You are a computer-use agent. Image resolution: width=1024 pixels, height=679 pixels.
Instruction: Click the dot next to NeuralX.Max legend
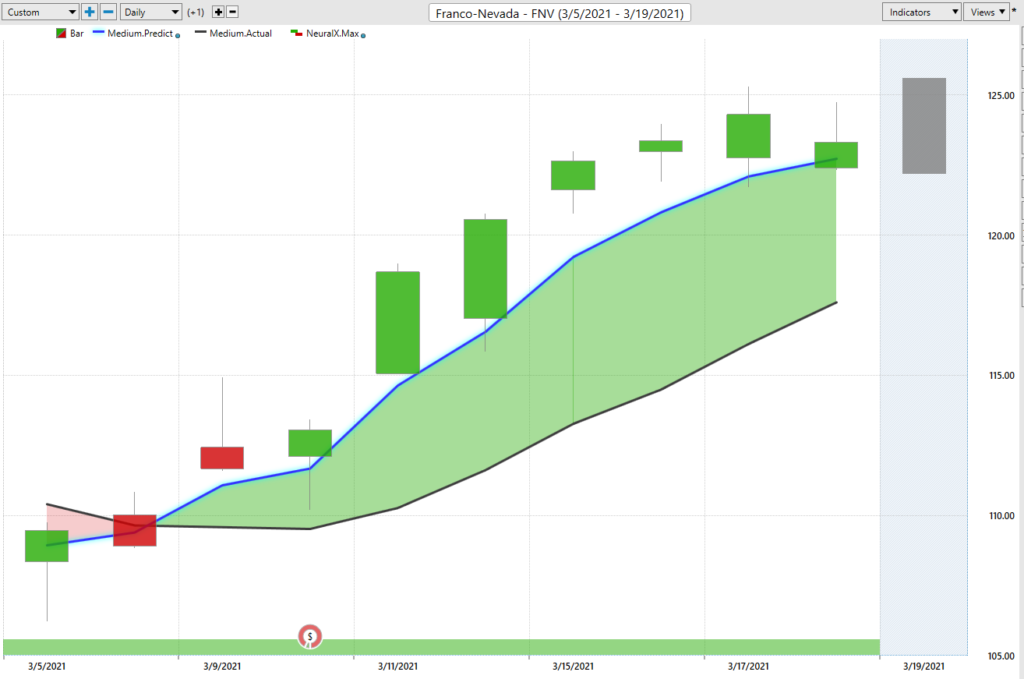pos(363,35)
